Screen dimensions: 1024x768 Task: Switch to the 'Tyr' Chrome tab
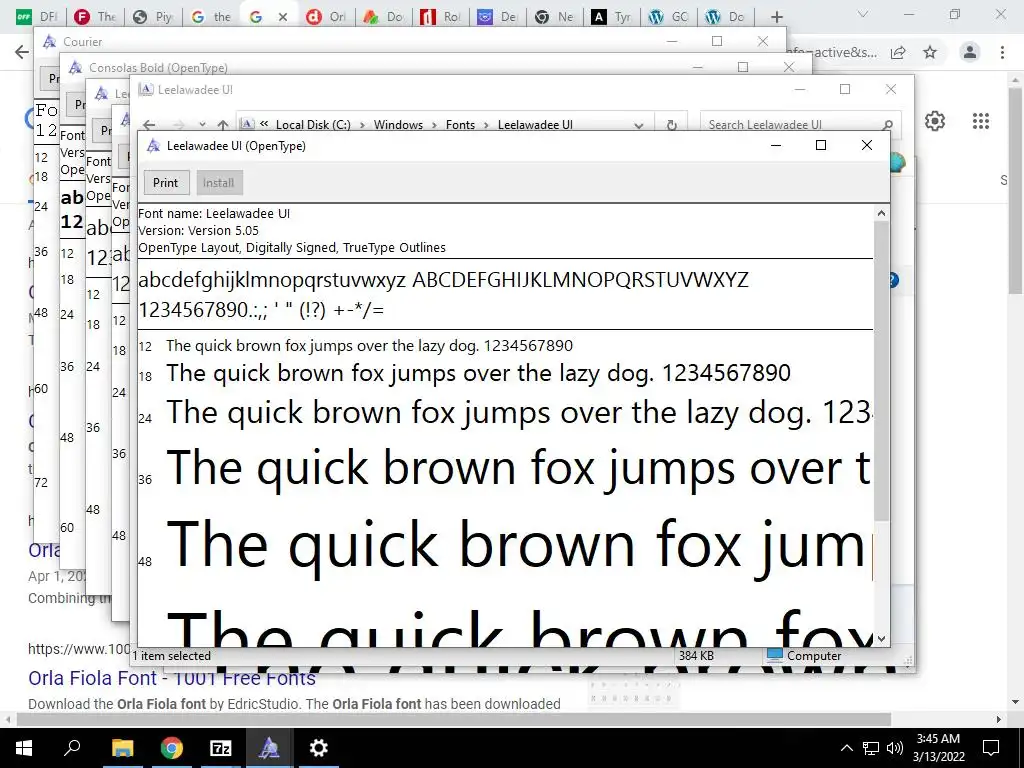[612, 17]
